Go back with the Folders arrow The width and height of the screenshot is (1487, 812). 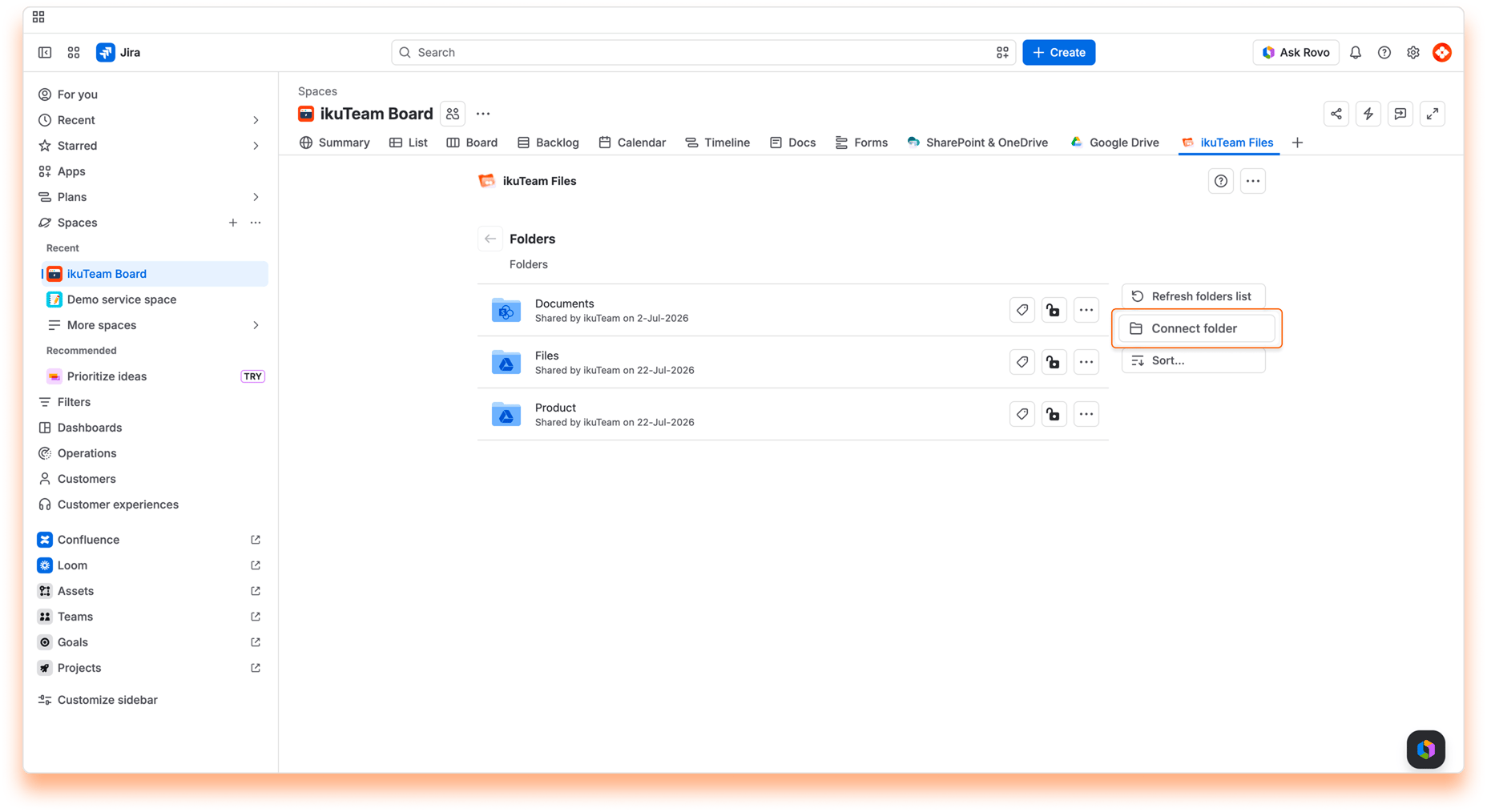(x=490, y=239)
